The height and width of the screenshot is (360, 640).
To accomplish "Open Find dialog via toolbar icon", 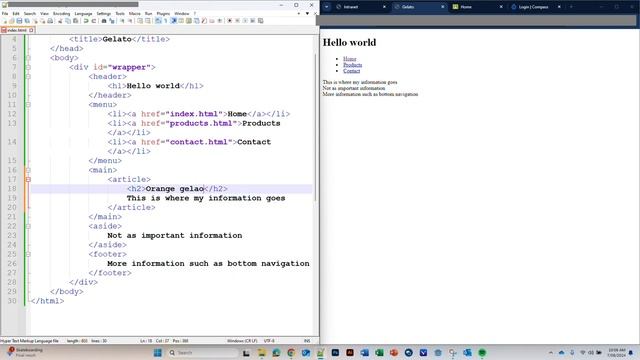I will click(104, 21).
